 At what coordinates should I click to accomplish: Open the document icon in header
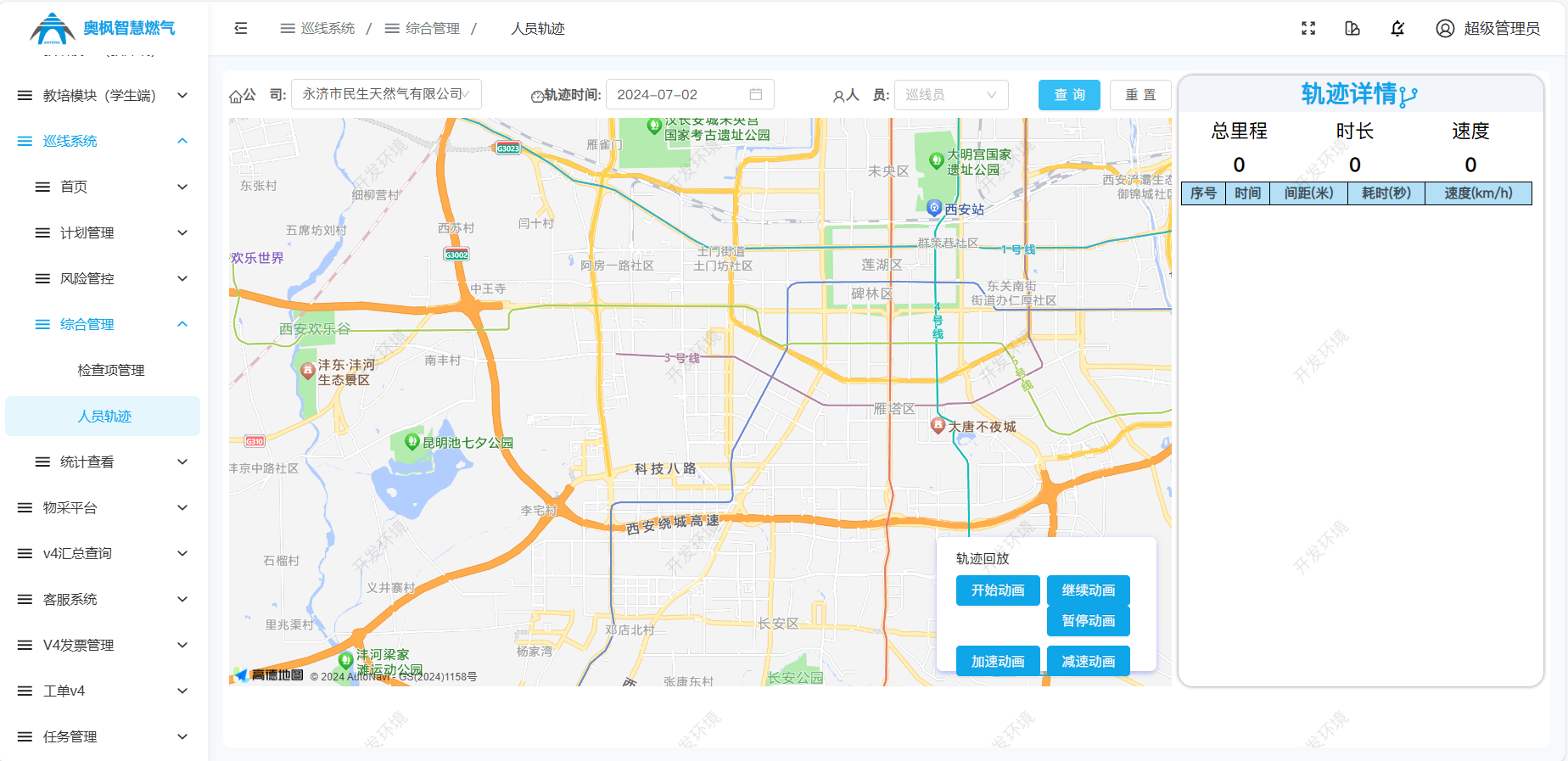(x=1352, y=28)
